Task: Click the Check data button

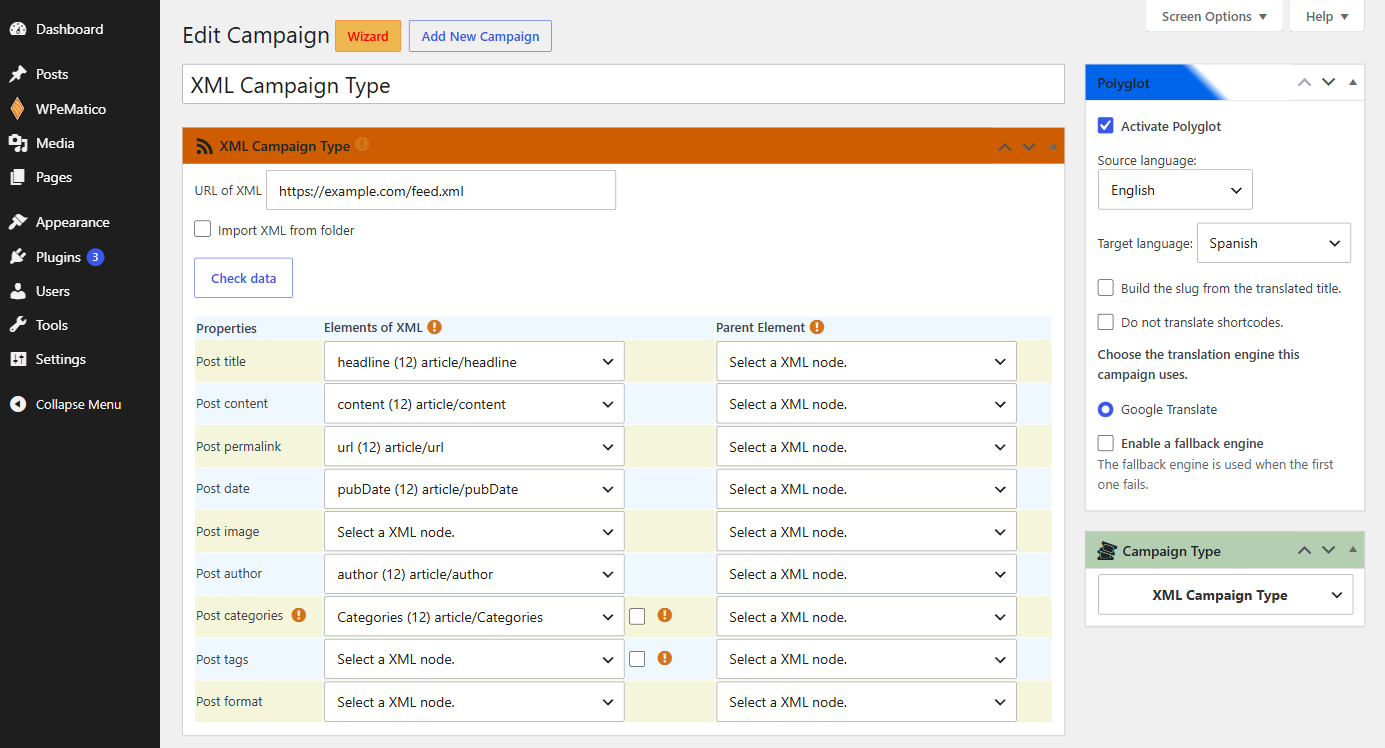Action: pos(243,278)
